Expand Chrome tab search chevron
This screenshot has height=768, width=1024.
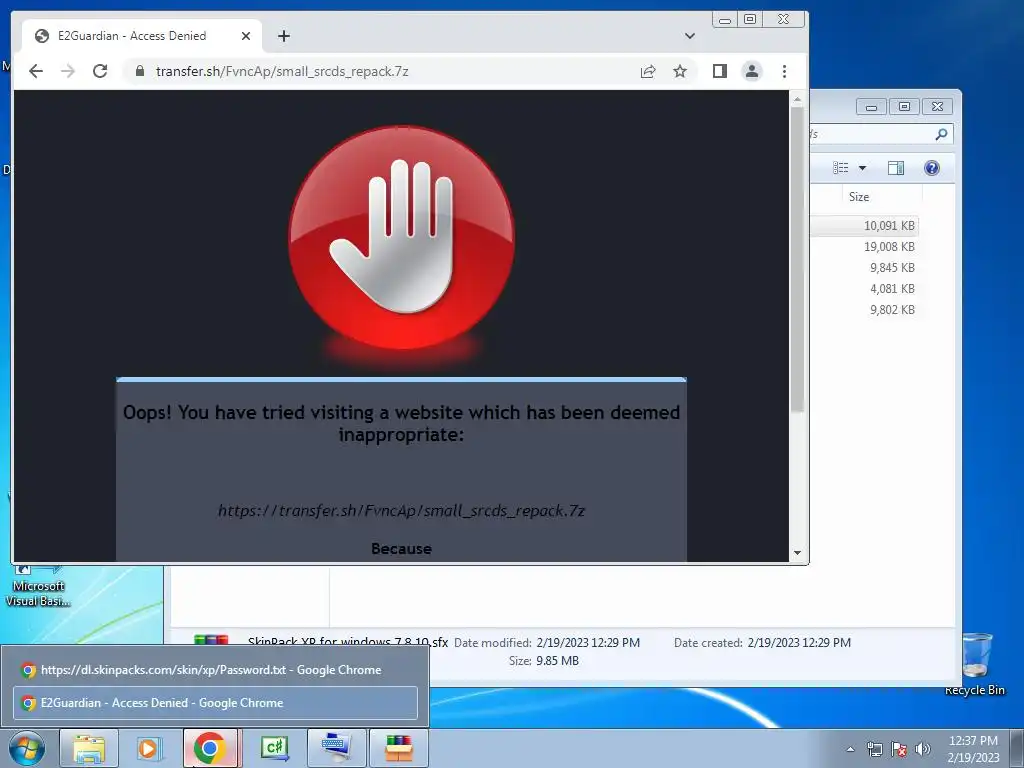[690, 36]
